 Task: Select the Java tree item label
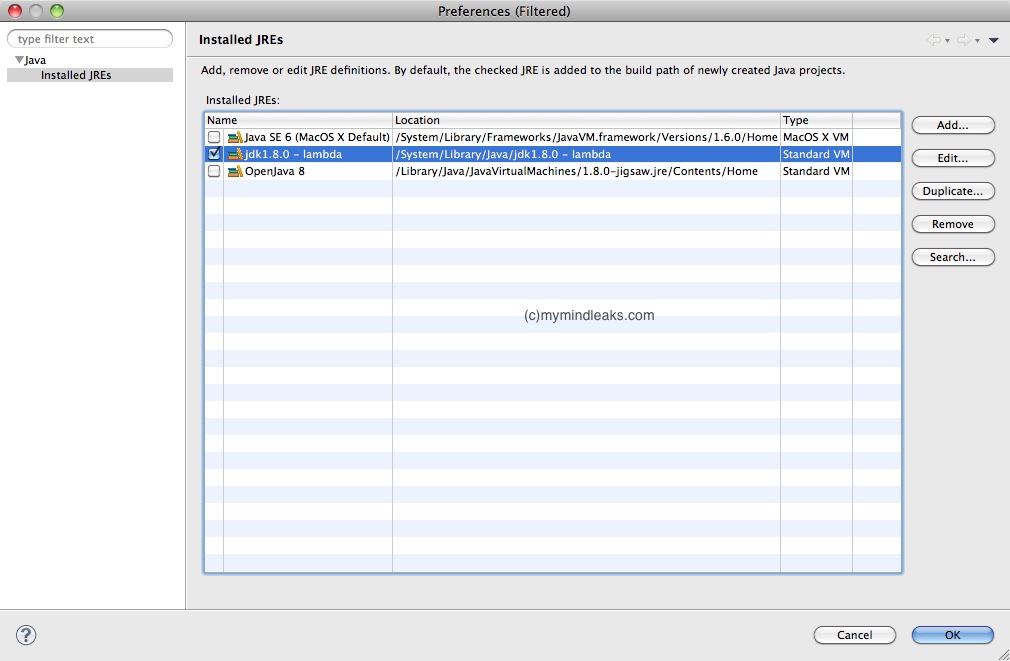pyautogui.click(x=35, y=60)
